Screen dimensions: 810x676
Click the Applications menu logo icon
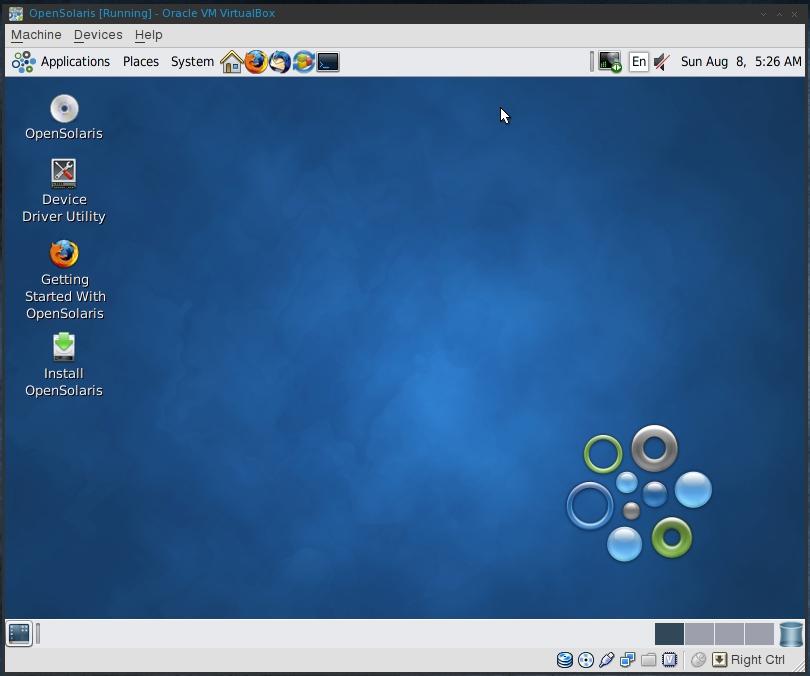point(24,62)
